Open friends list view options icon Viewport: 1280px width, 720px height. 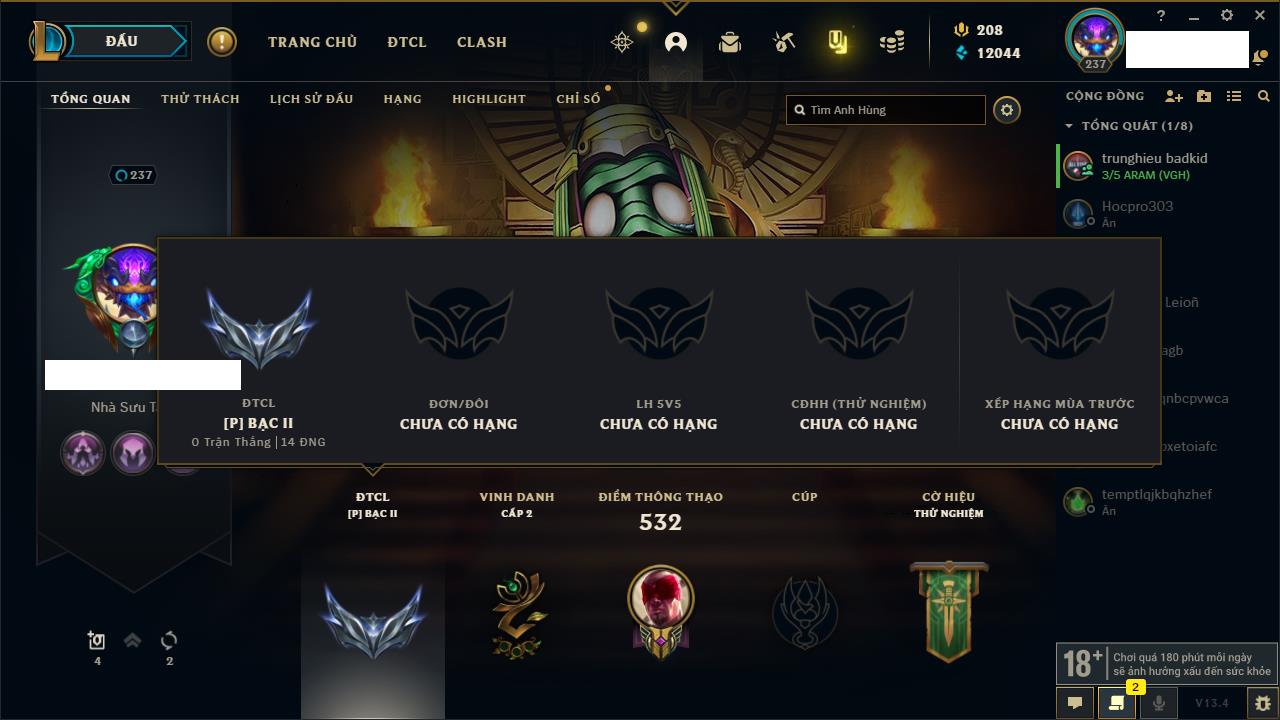tap(1234, 96)
